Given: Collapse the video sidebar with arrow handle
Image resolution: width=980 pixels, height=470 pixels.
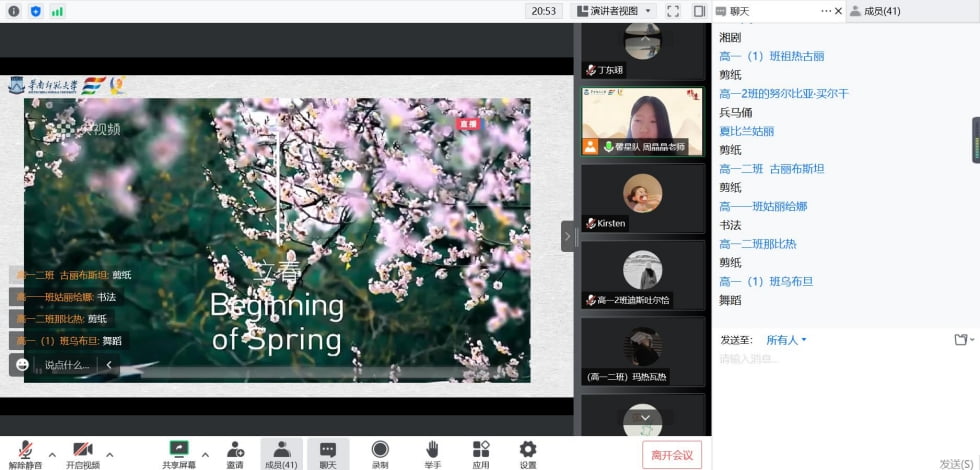Looking at the screenshot, I should tap(567, 236).
